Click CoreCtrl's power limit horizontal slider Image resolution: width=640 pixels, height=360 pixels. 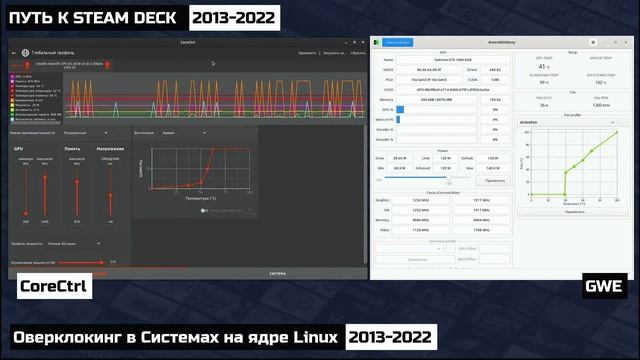pyautogui.click(x=81, y=262)
